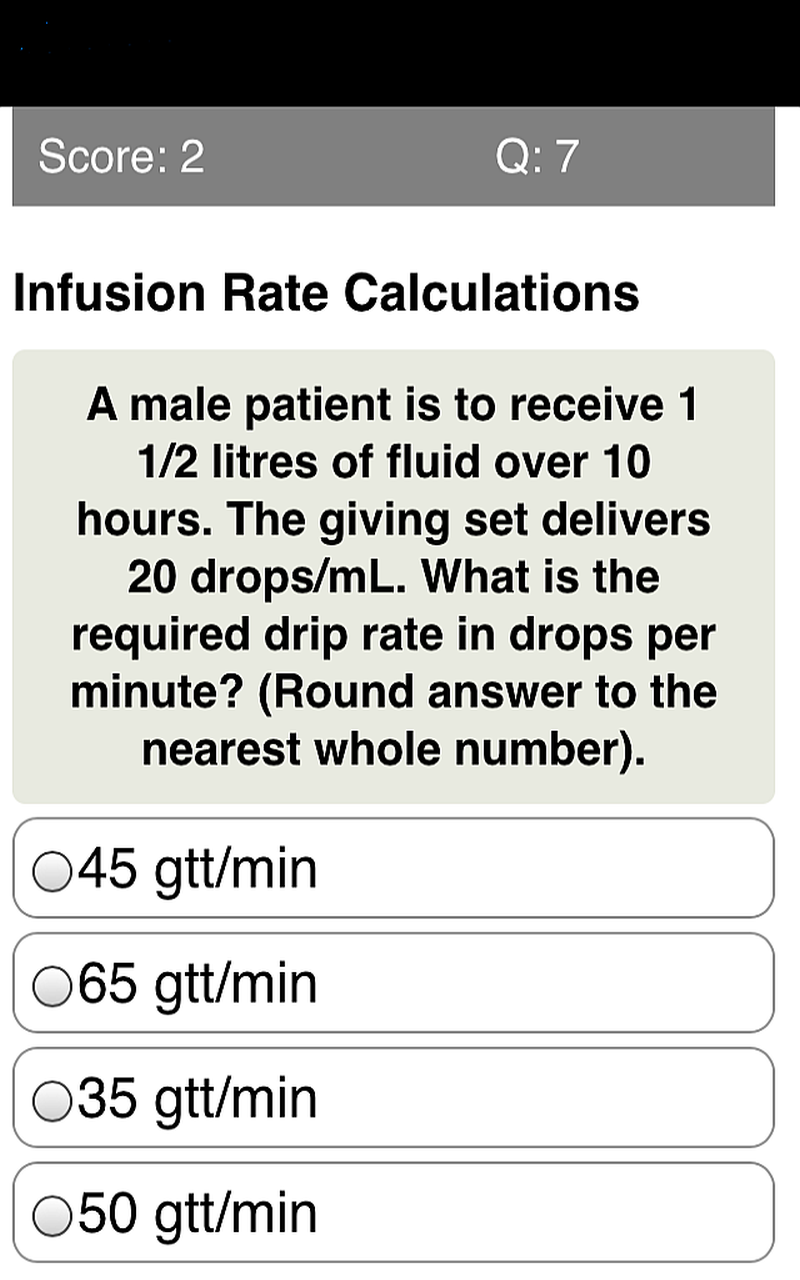The height and width of the screenshot is (1280, 800).
Task: Click the top black app bar
Action: point(400,50)
